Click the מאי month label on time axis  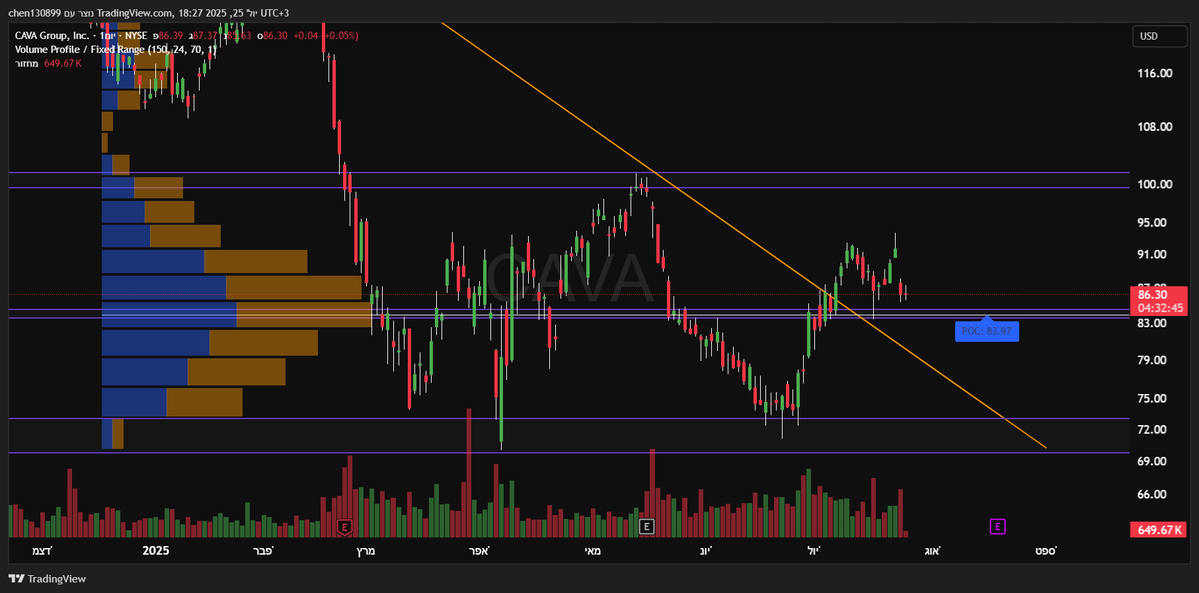coord(592,550)
